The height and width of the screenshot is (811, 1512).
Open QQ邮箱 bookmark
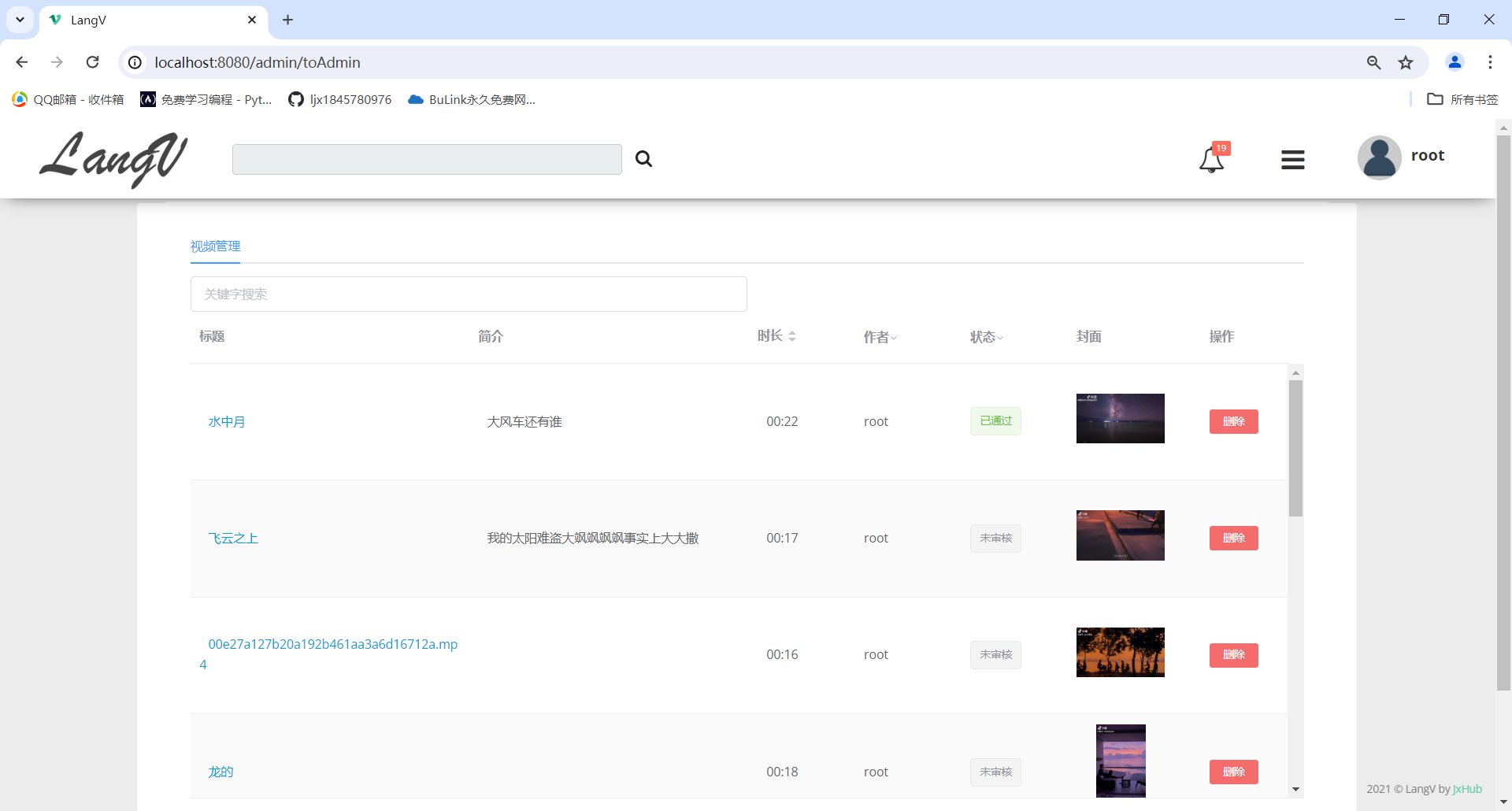pos(68,99)
